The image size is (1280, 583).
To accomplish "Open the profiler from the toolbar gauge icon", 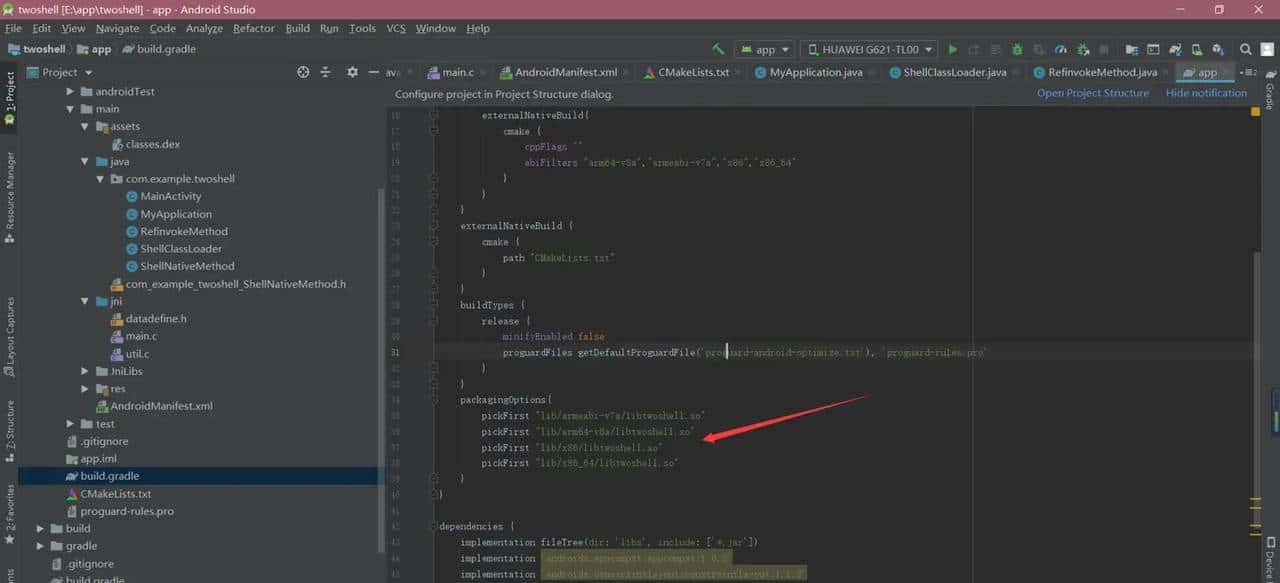I will click(1061, 49).
